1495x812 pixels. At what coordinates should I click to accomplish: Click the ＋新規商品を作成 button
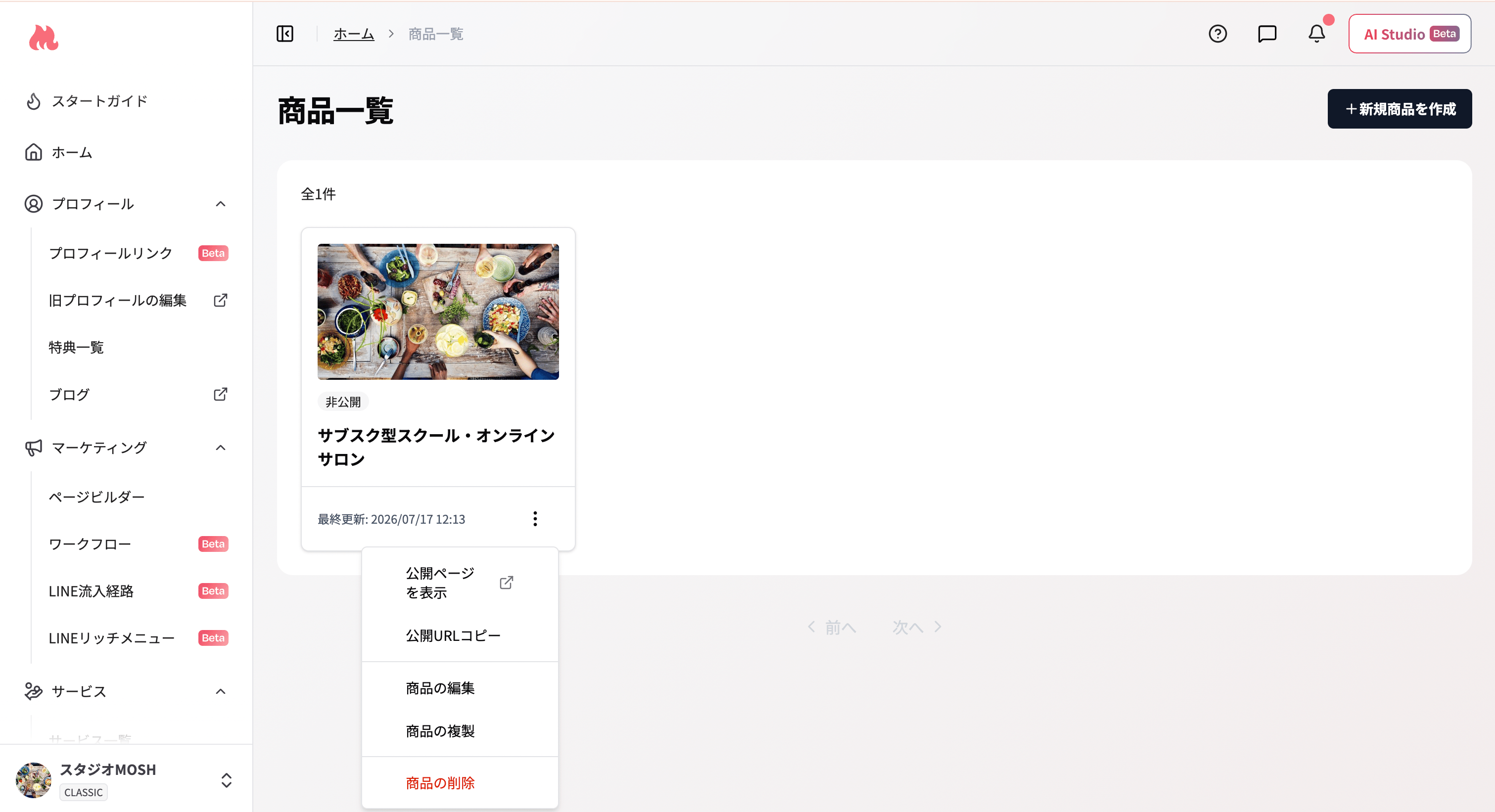(x=1399, y=108)
